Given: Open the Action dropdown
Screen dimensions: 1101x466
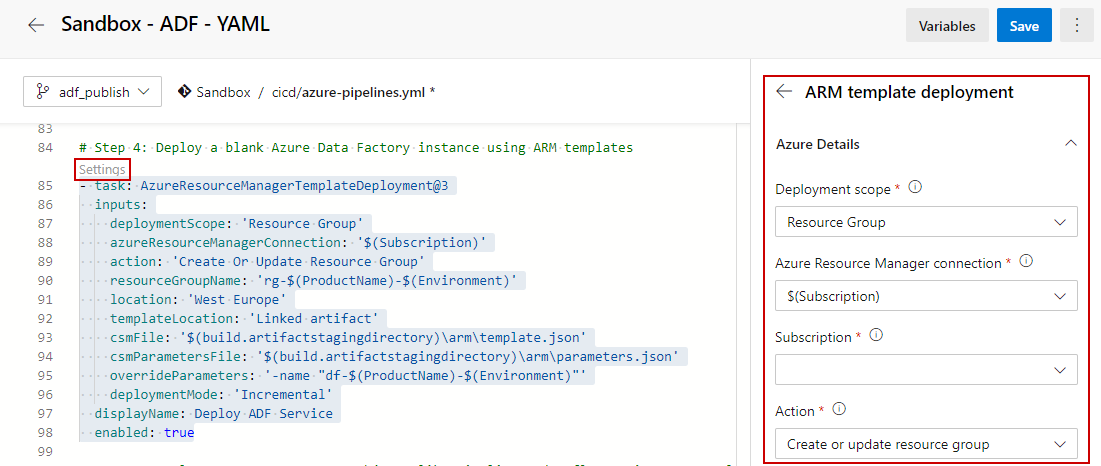Looking at the screenshot, I should pos(926,444).
